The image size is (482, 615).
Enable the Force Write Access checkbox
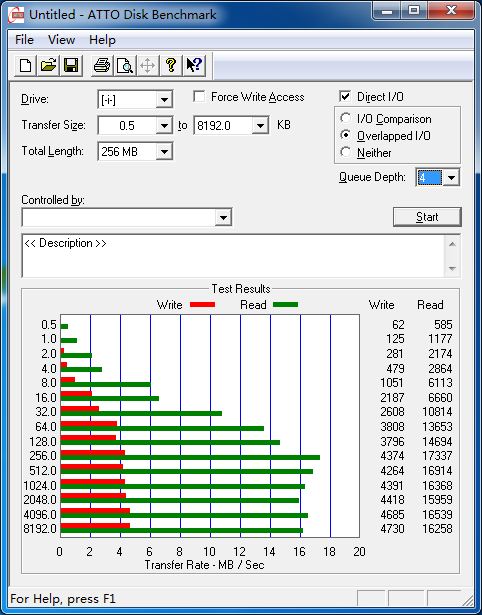click(199, 96)
